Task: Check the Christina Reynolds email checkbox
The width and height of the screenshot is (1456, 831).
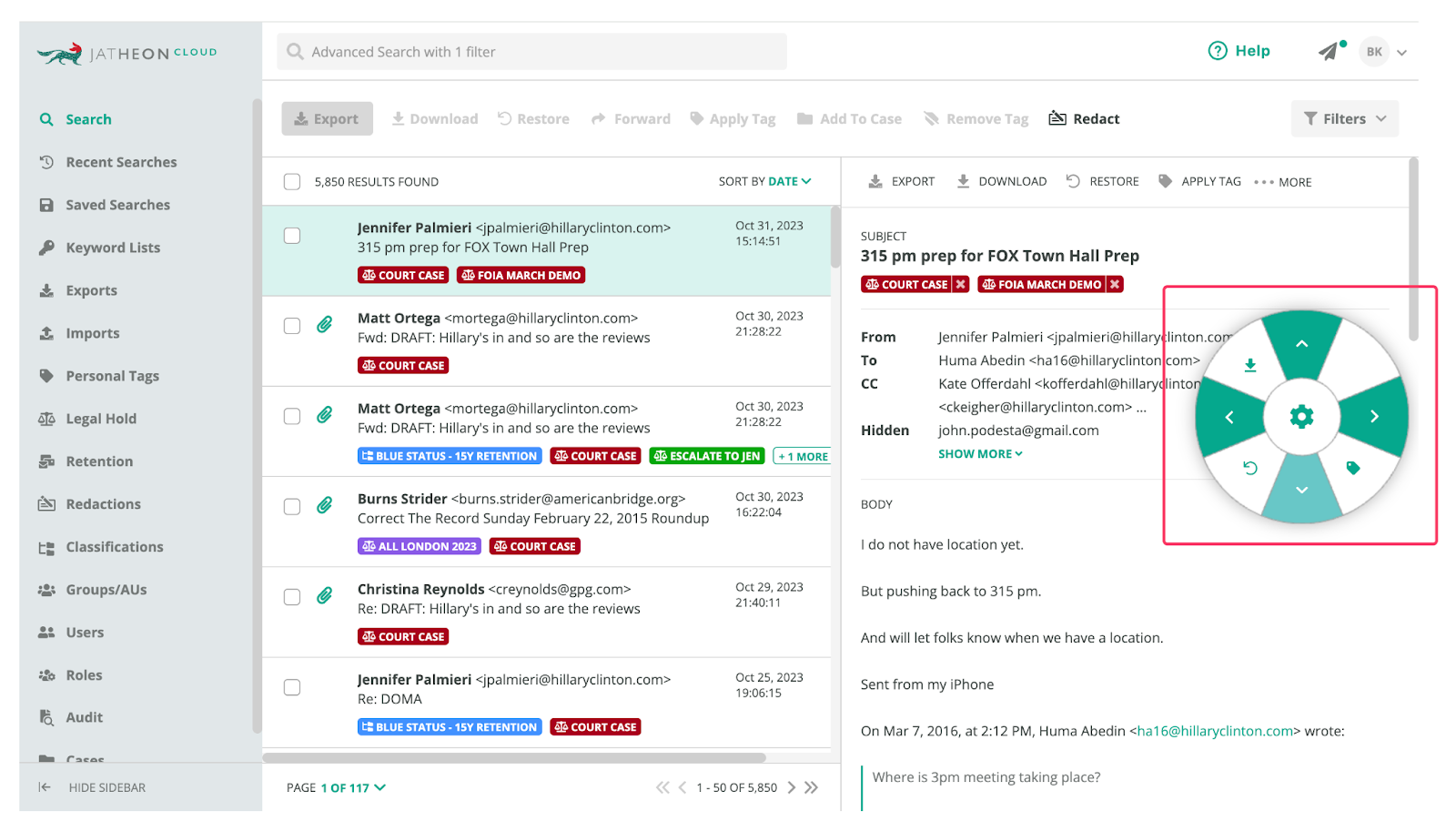Action: 292,597
